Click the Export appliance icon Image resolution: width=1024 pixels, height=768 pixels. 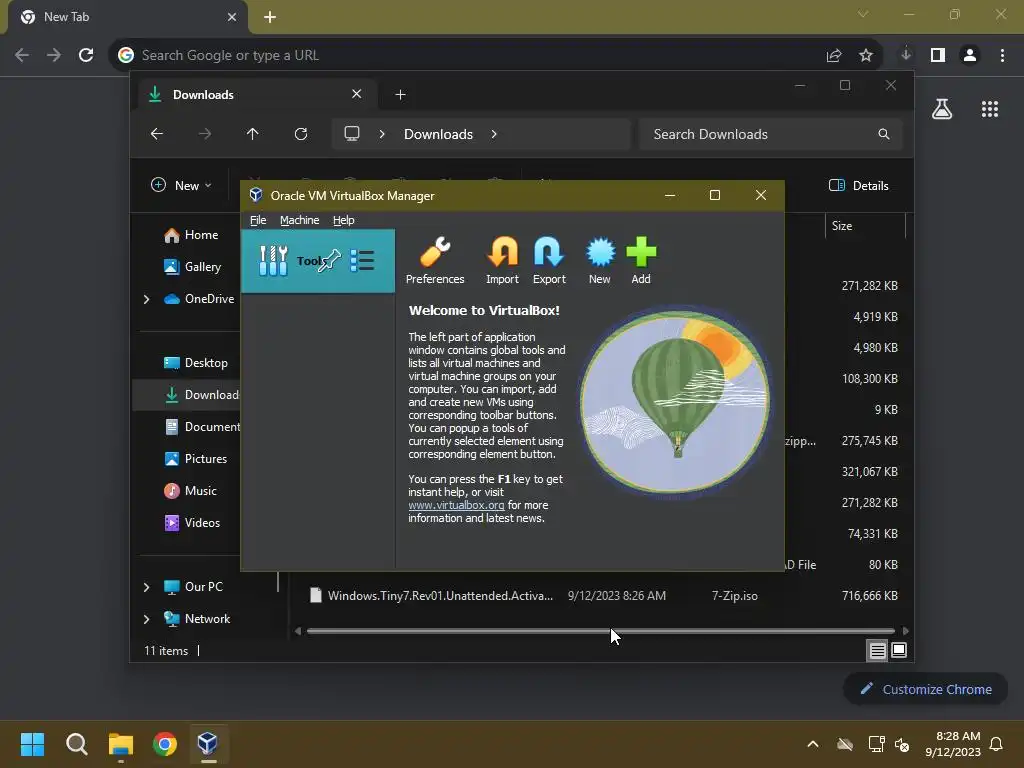click(549, 261)
